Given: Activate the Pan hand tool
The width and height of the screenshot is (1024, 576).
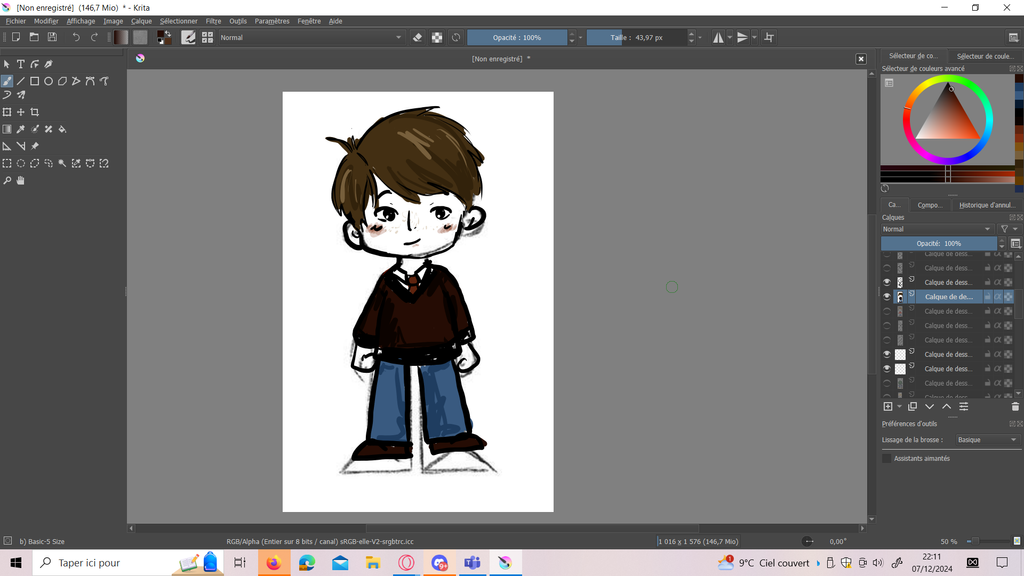Looking at the screenshot, I should 20,181.
